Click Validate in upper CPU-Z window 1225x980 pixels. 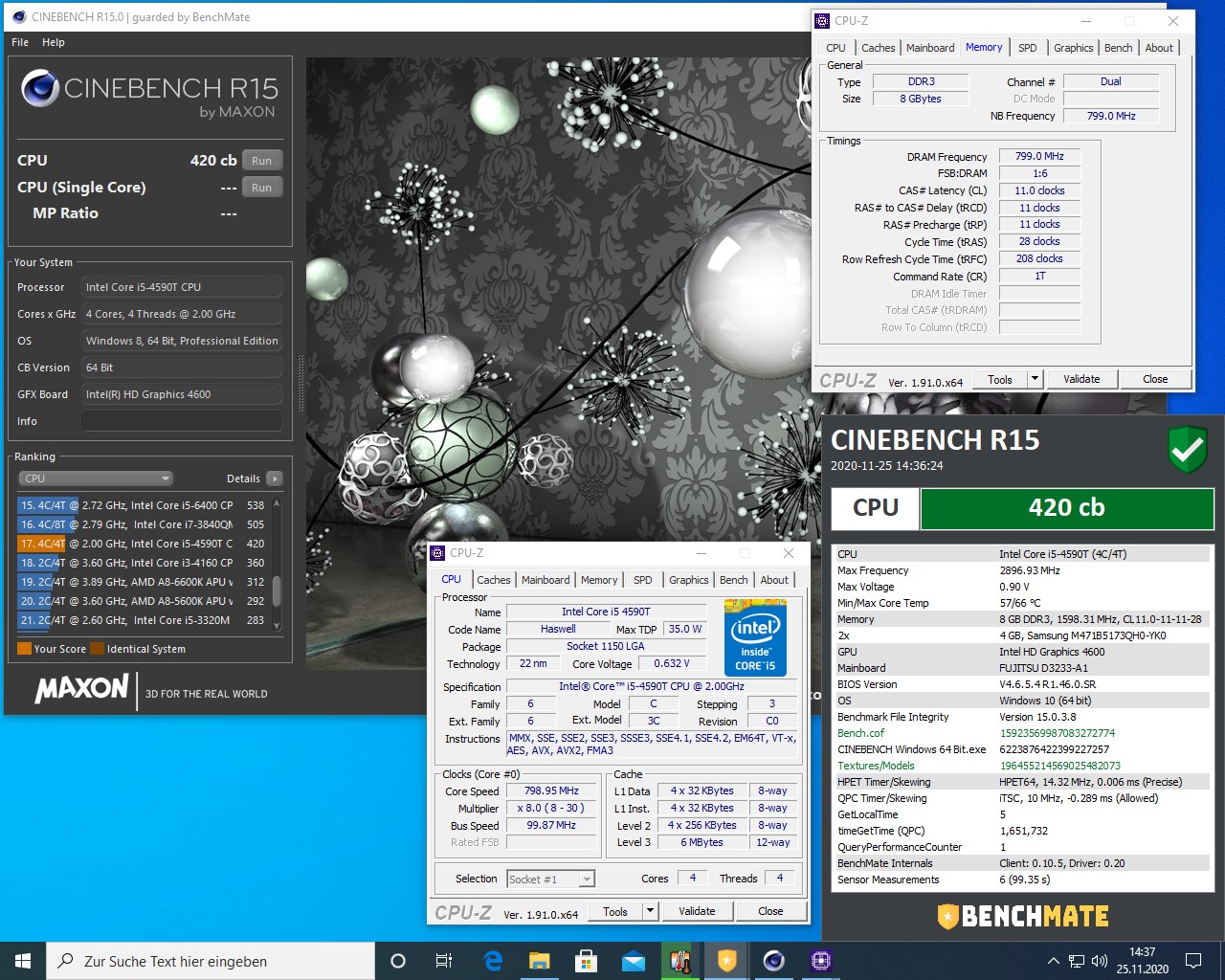click(x=1081, y=379)
